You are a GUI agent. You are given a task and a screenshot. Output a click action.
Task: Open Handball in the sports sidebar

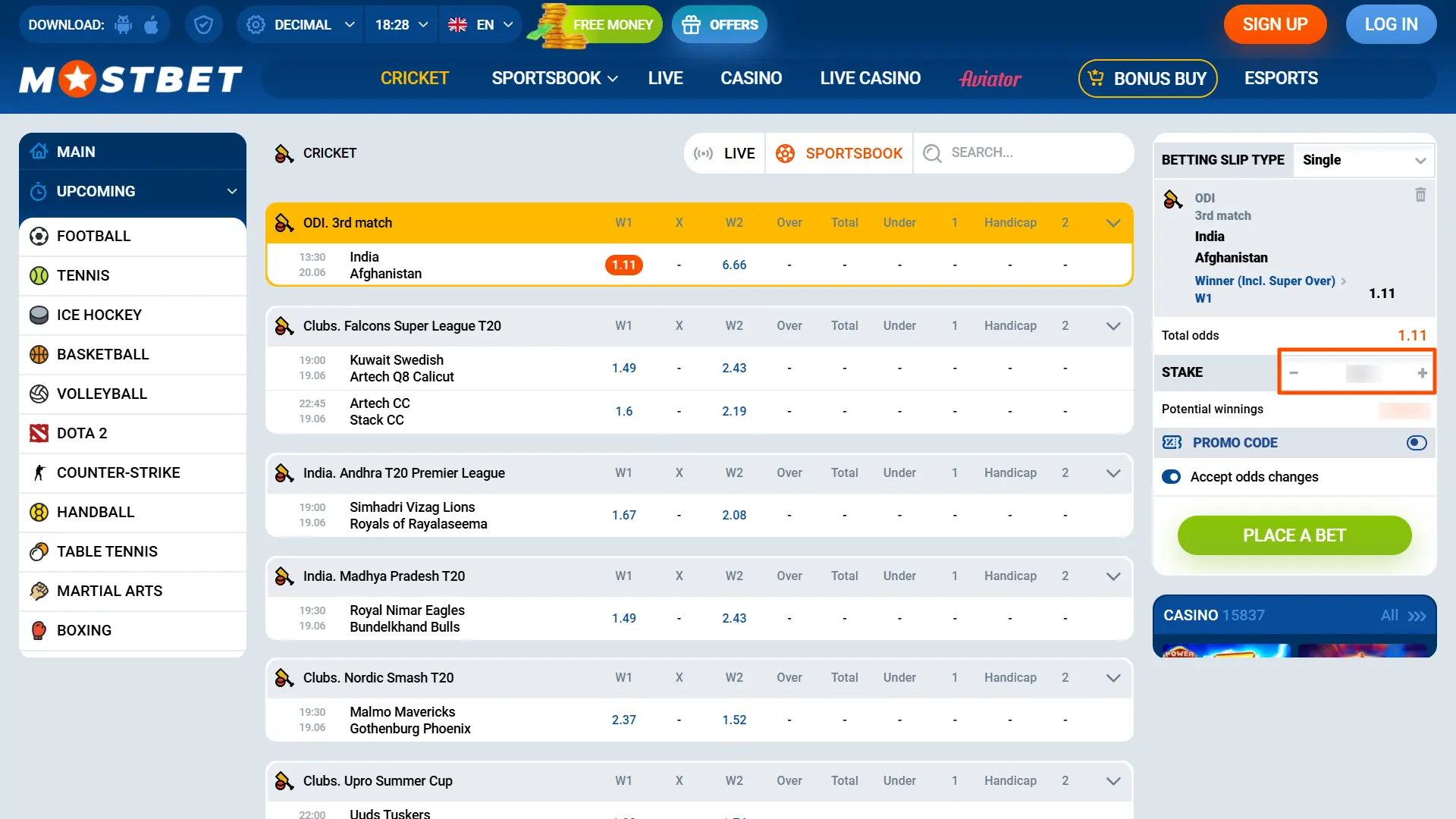(133, 512)
